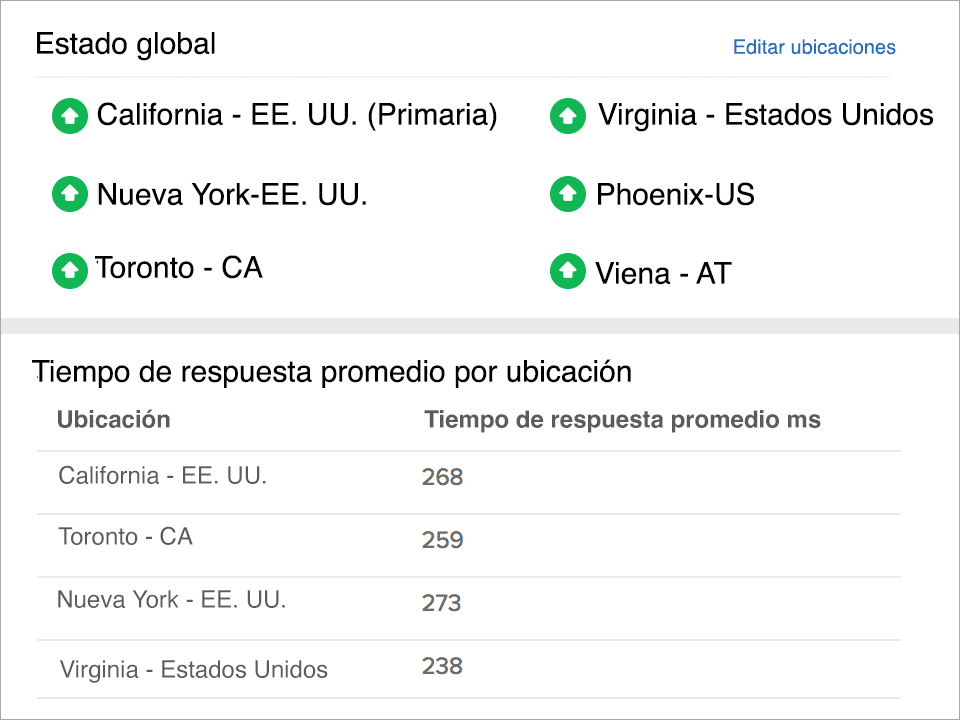Click the 259 value for Toronto - CA
The width and height of the screenshot is (960, 720).
click(x=442, y=540)
